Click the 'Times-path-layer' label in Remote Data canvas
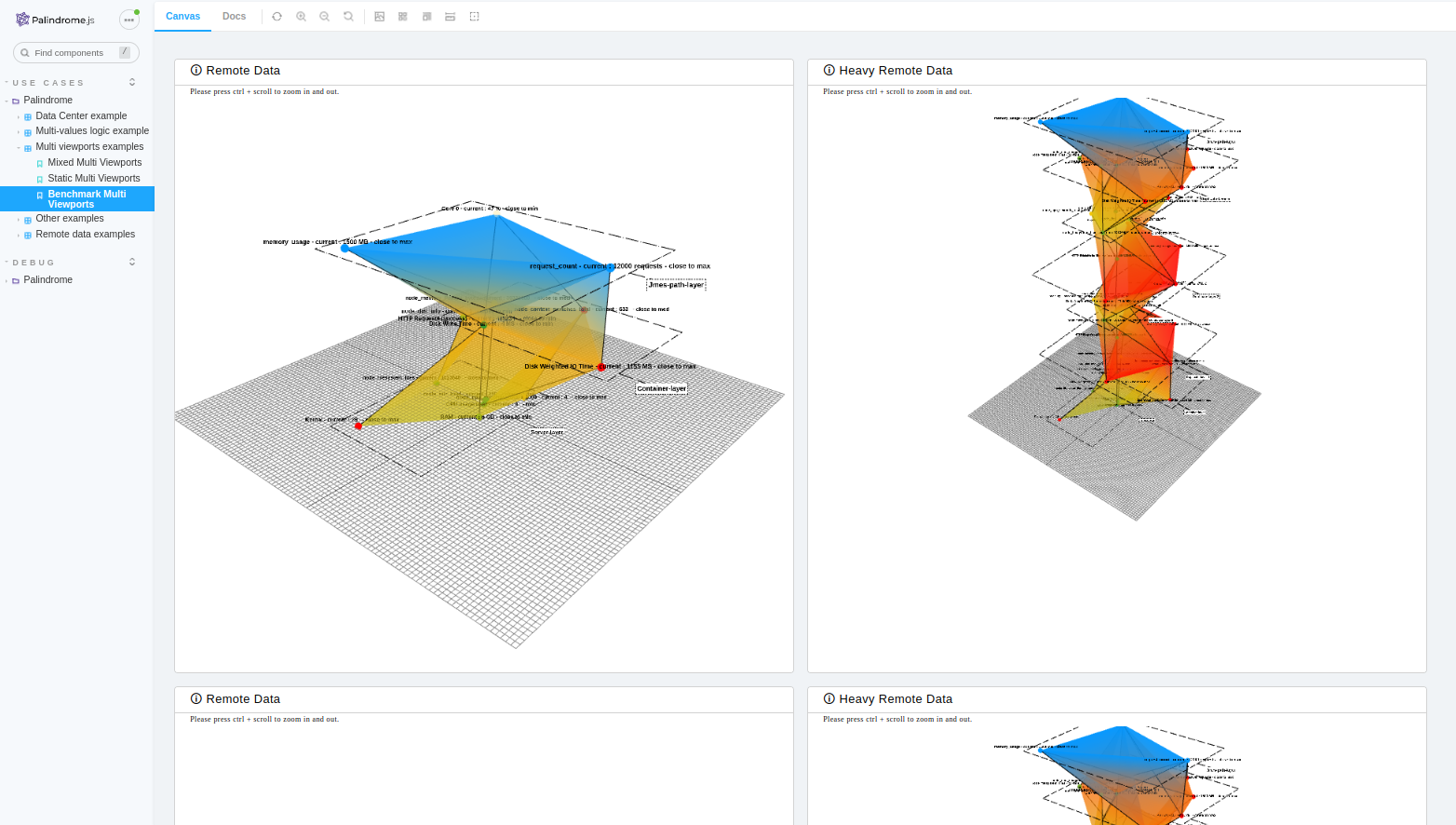 pyautogui.click(x=677, y=285)
